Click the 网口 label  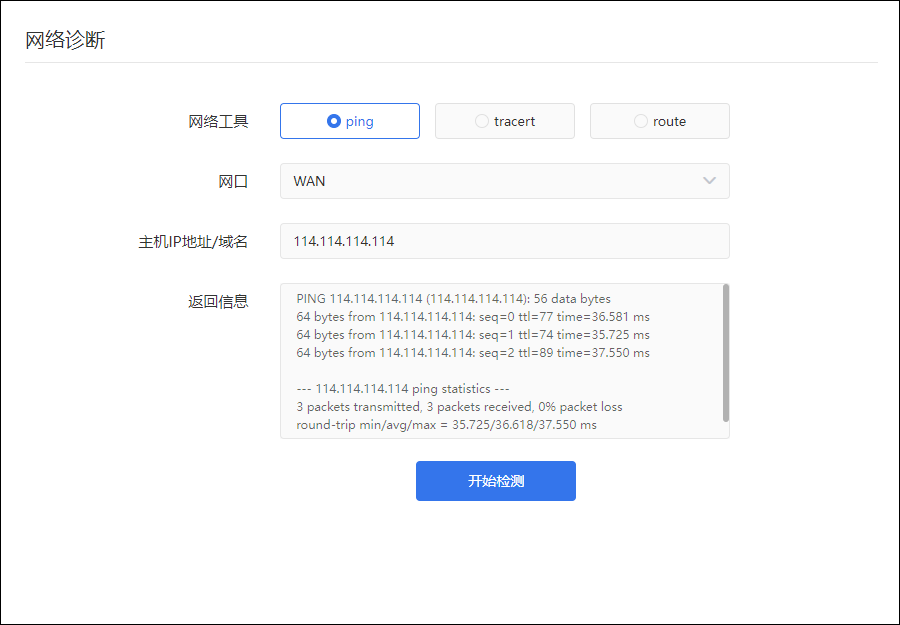coord(233,182)
